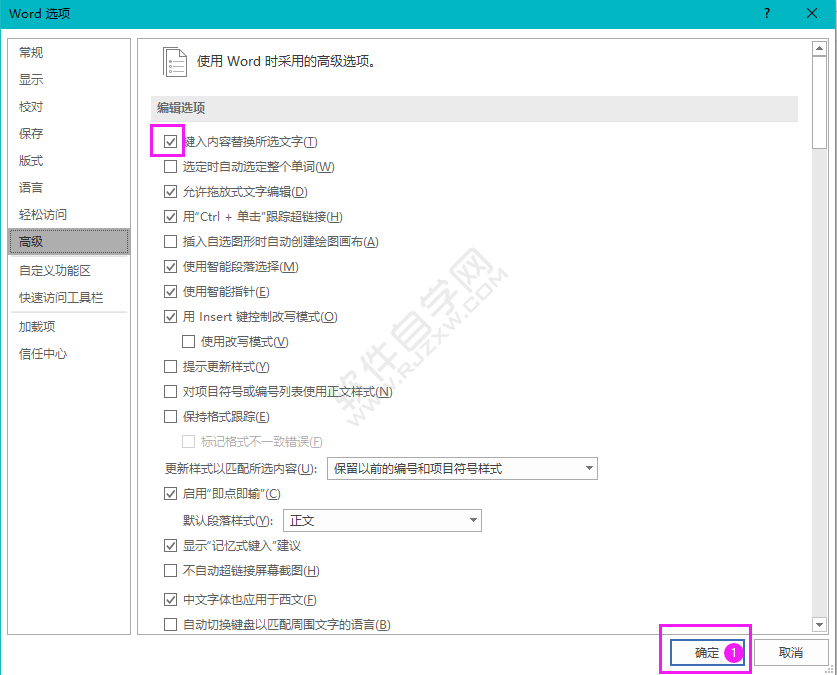Screen dimensions: 837x675
Task: Disable 允许拖放式文字编辑
Action: pyautogui.click(x=170, y=191)
